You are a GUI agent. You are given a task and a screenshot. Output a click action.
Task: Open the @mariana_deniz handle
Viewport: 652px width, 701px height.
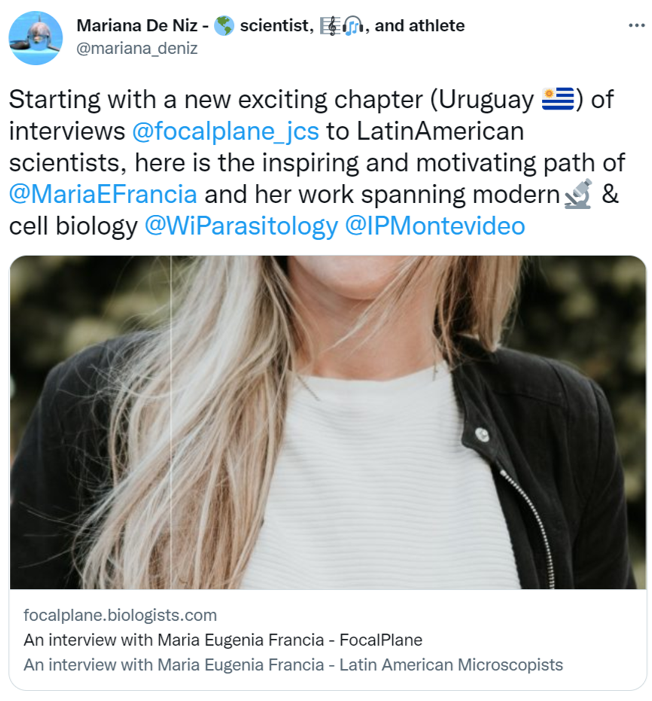point(137,48)
